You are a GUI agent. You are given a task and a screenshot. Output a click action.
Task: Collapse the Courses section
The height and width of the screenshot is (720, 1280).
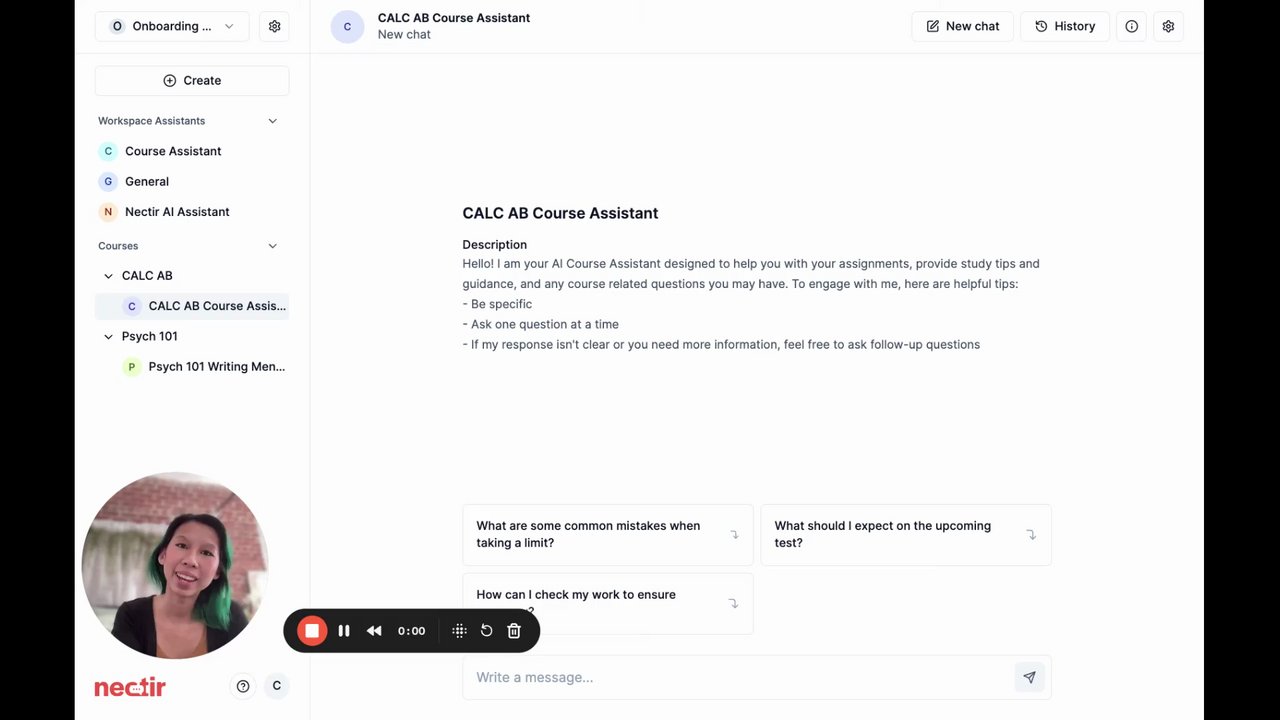pyautogui.click(x=272, y=246)
